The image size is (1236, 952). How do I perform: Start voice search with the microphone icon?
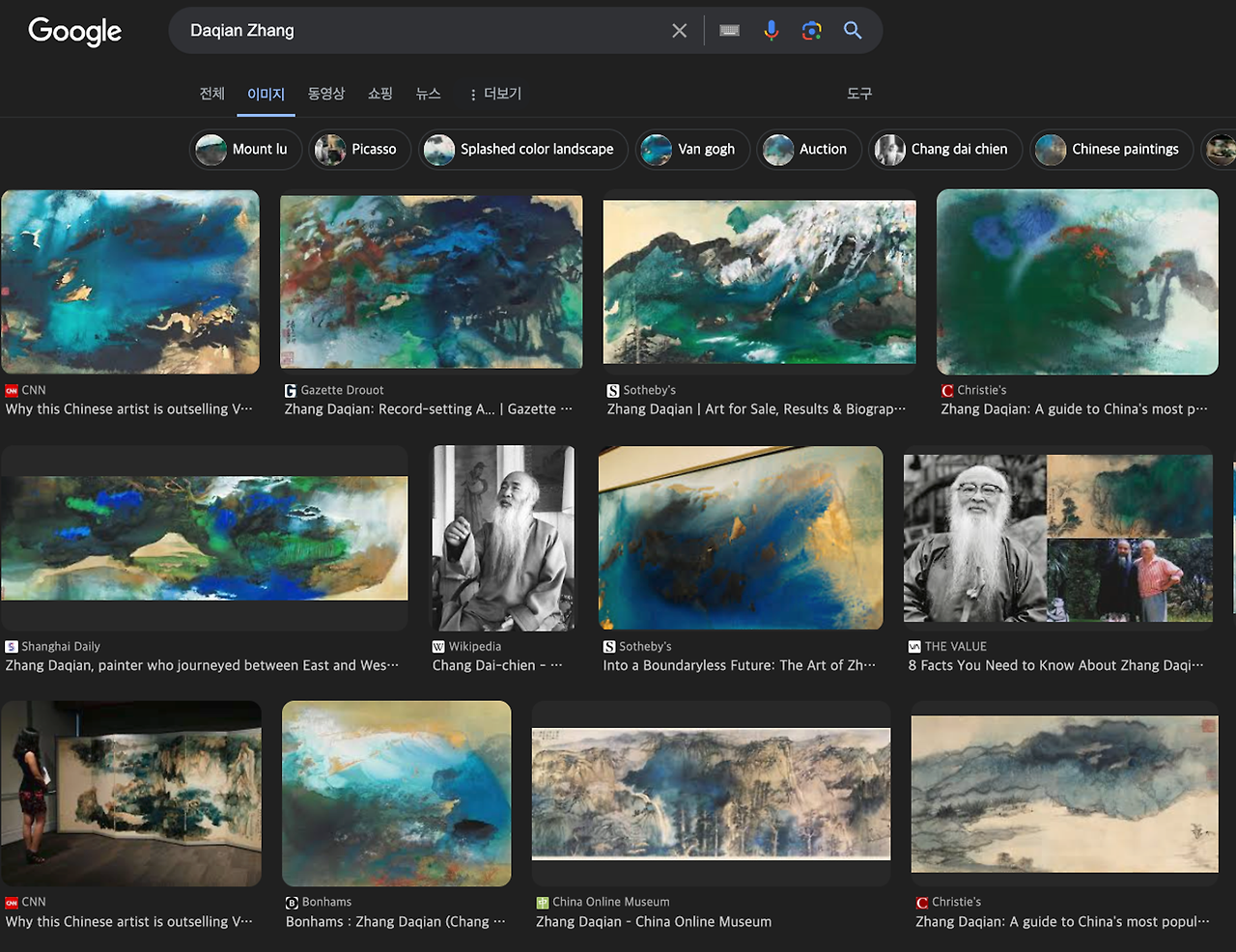click(x=771, y=31)
